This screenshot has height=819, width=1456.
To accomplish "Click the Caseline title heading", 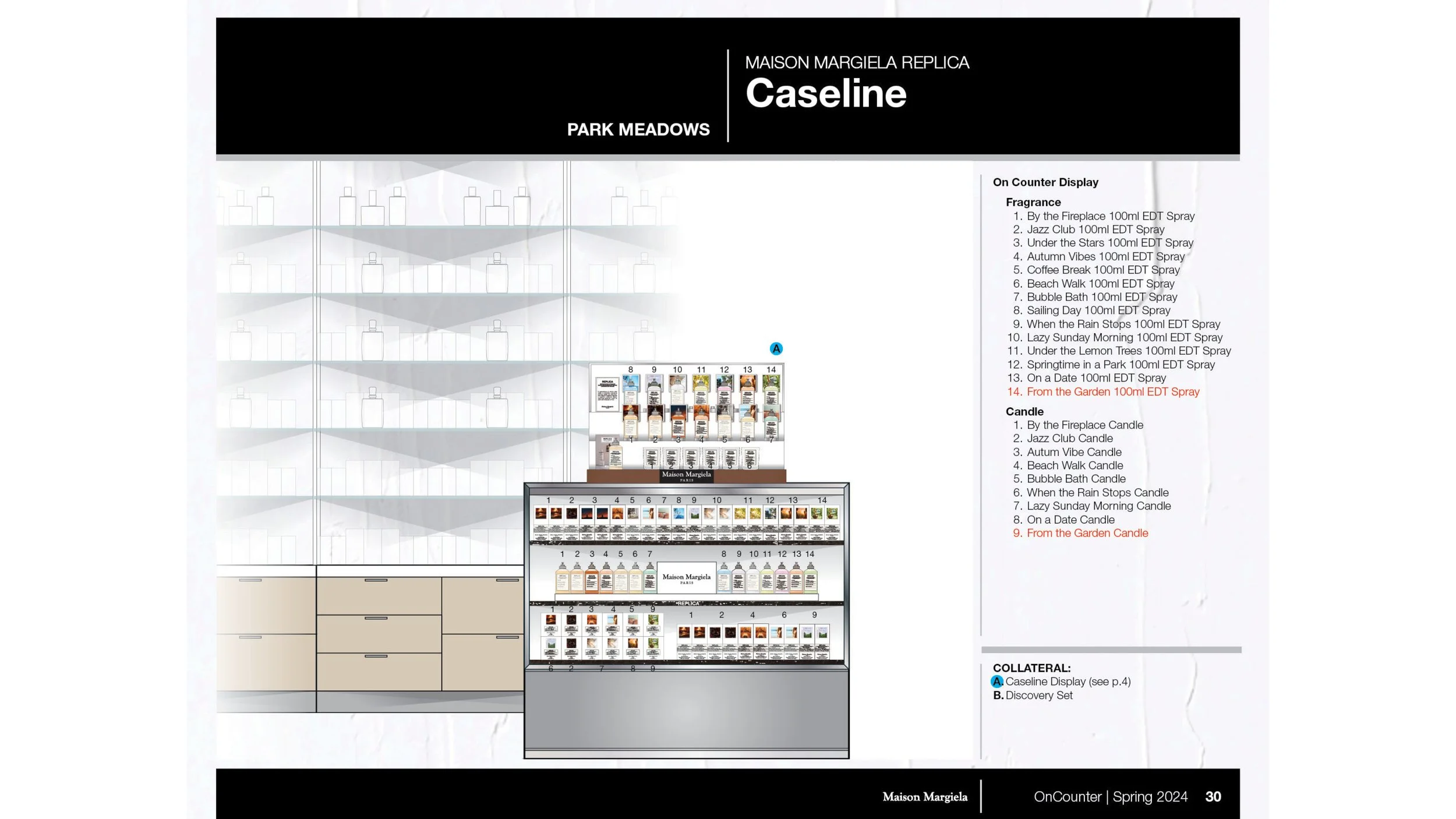I will 825,94.
